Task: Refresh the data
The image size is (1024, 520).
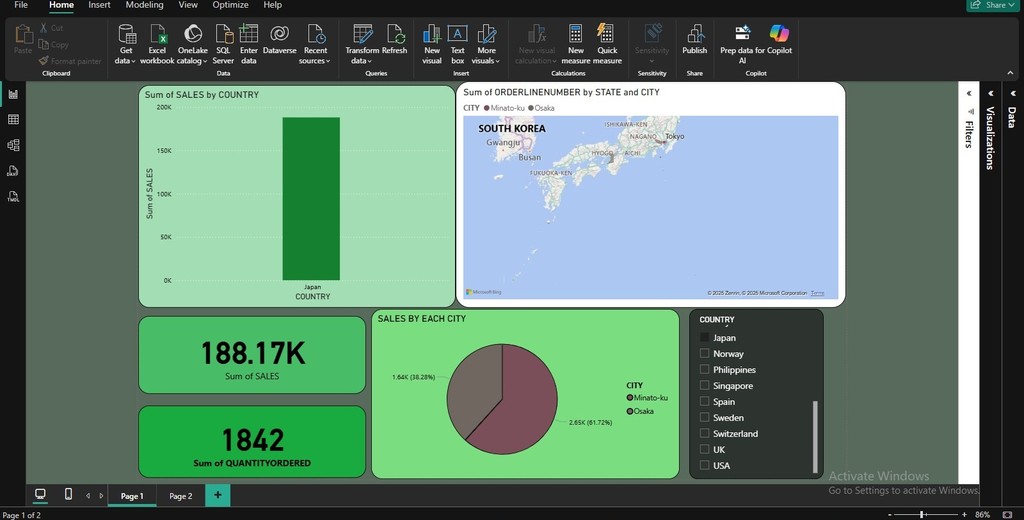Action: 394,39
